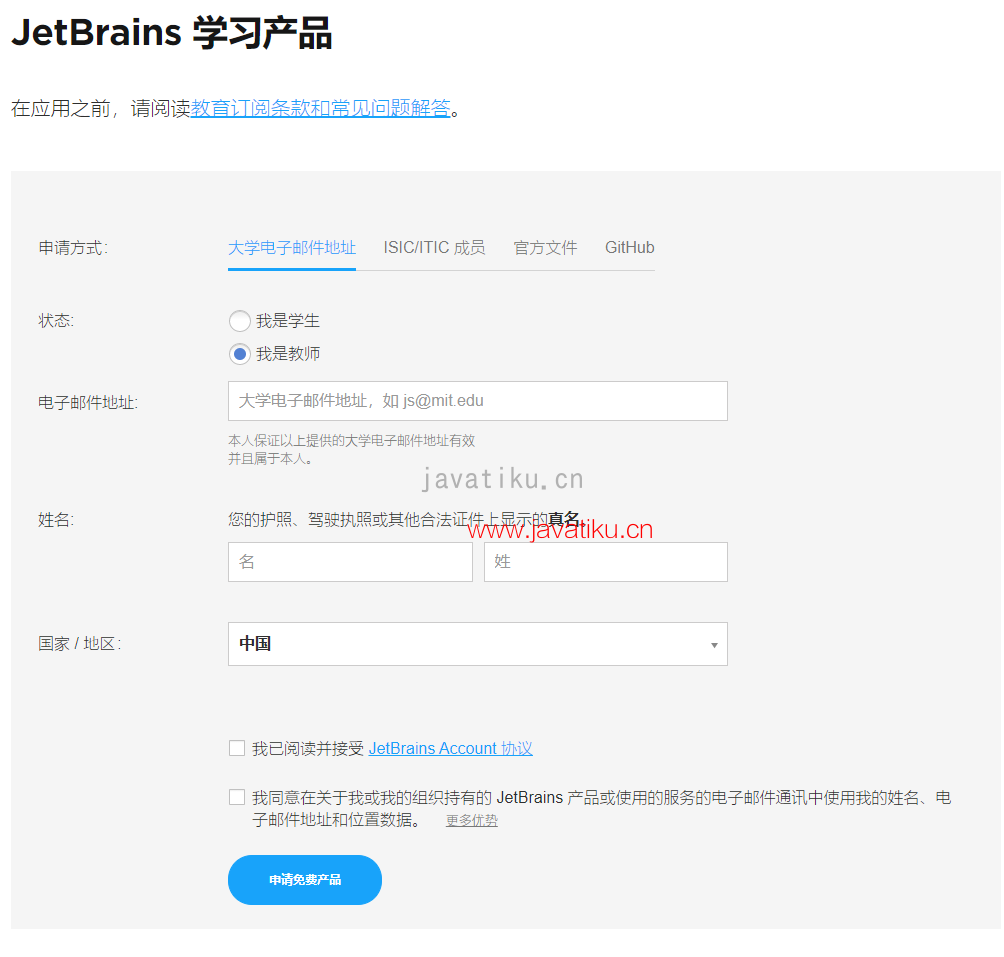
Task: Tick the email communication consent checkbox
Action: click(237, 797)
